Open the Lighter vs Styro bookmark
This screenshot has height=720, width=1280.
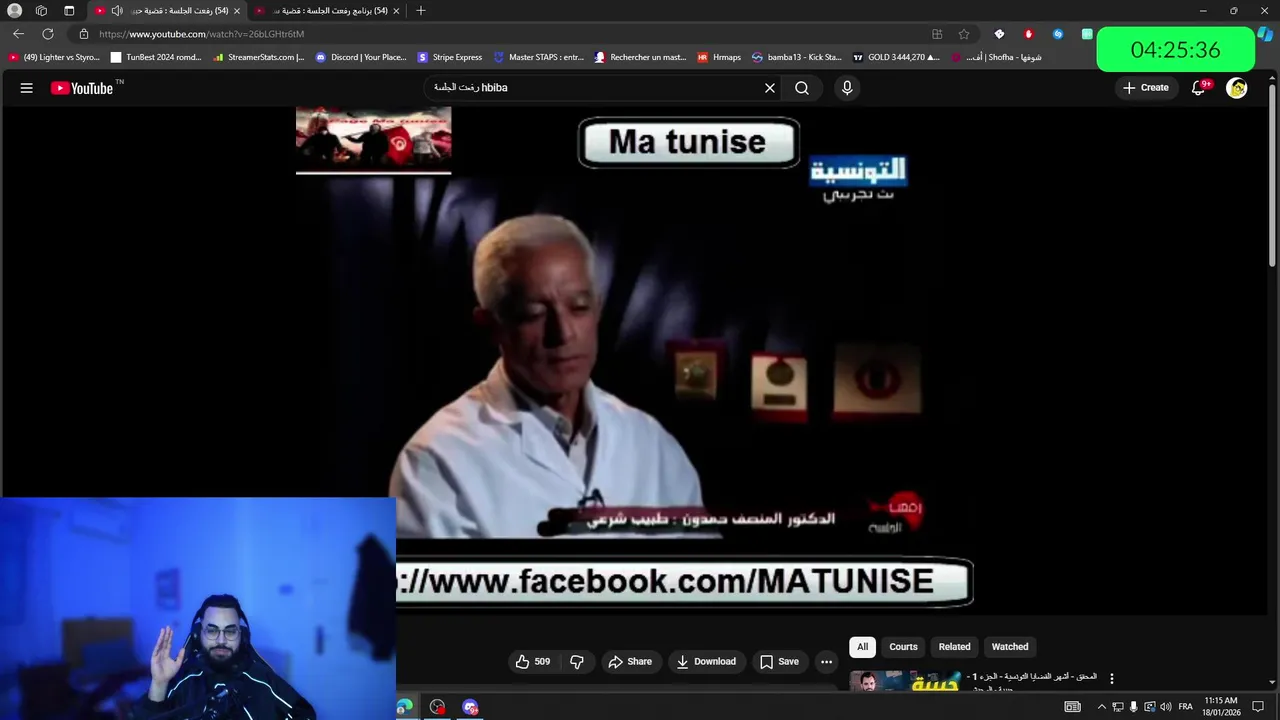pyautogui.click(x=54, y=57)
